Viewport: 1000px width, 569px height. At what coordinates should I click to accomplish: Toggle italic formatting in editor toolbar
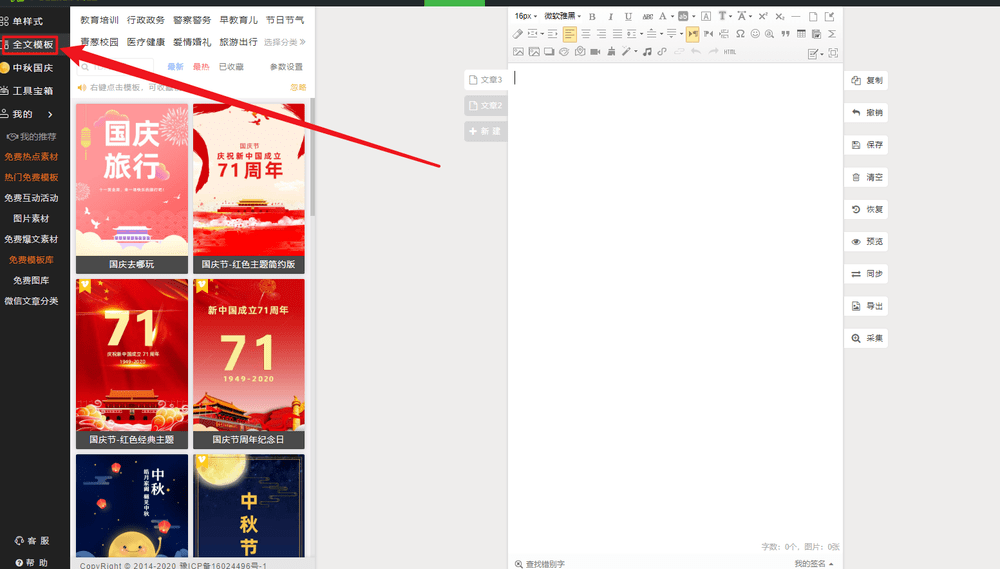[x=611, y=16]
